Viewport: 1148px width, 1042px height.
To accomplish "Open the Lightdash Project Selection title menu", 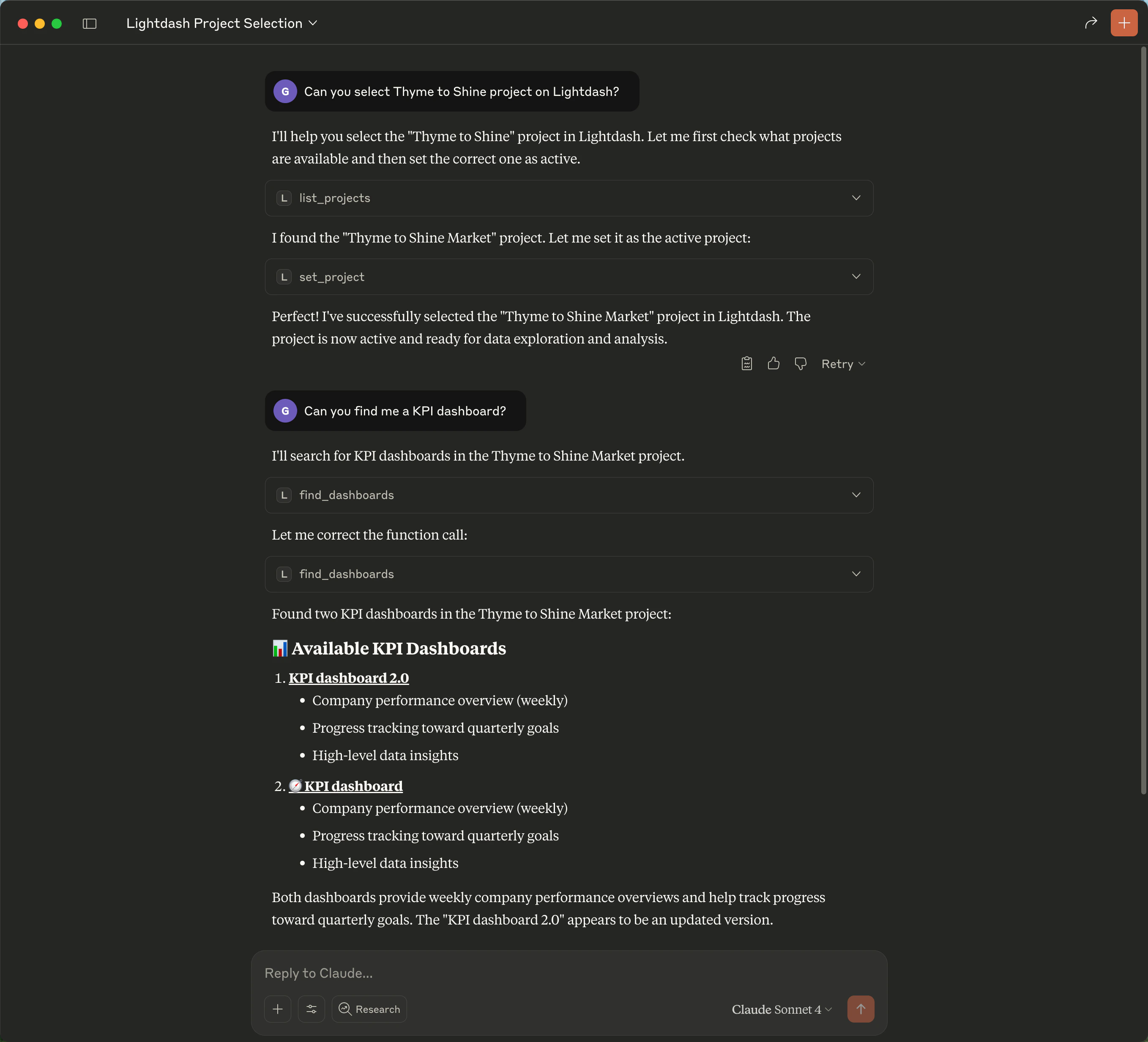I will coord(221,23).
